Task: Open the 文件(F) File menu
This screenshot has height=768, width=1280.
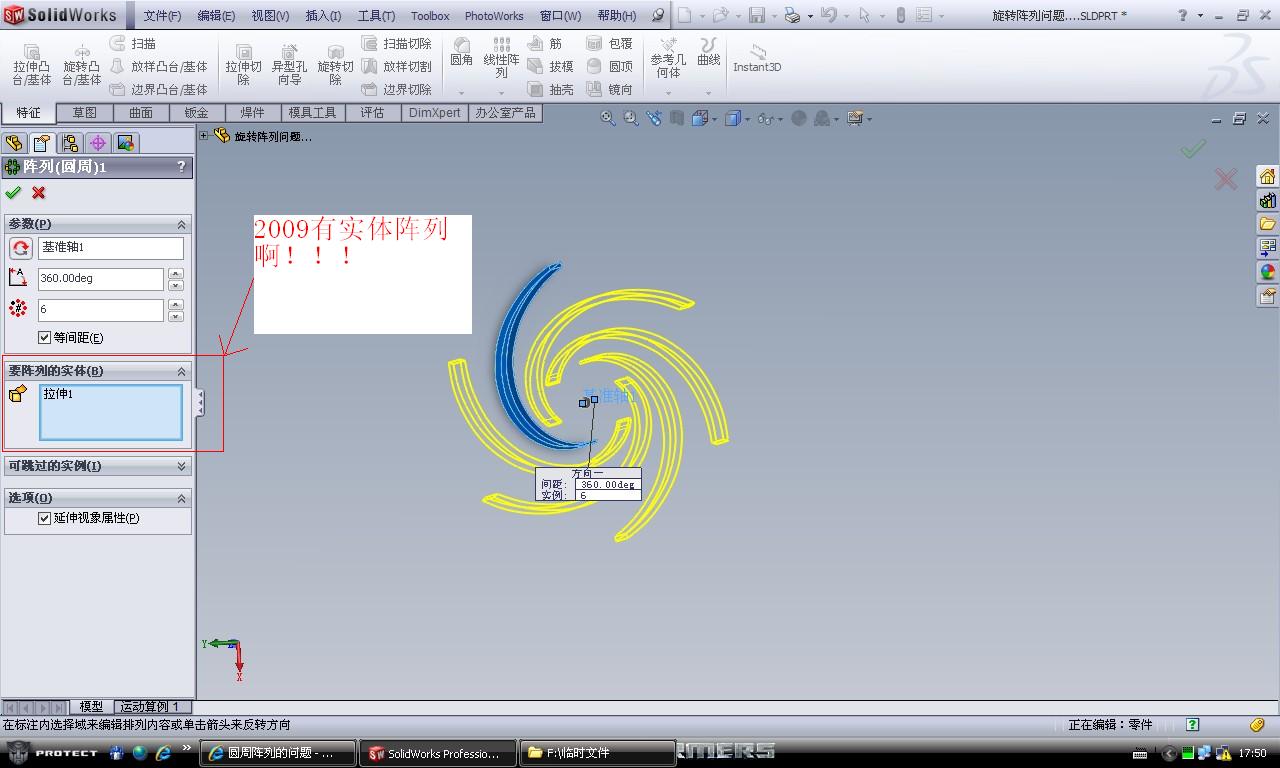Action: tap(162, 16)
